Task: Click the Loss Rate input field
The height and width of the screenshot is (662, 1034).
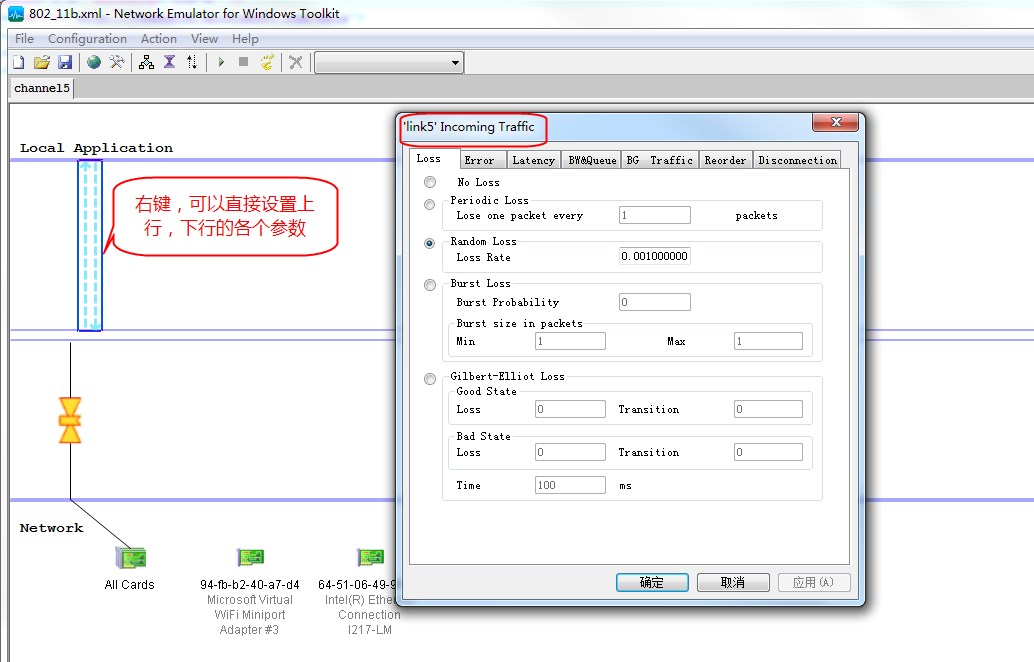Action: pyautogui.click(x=656, y=256)
